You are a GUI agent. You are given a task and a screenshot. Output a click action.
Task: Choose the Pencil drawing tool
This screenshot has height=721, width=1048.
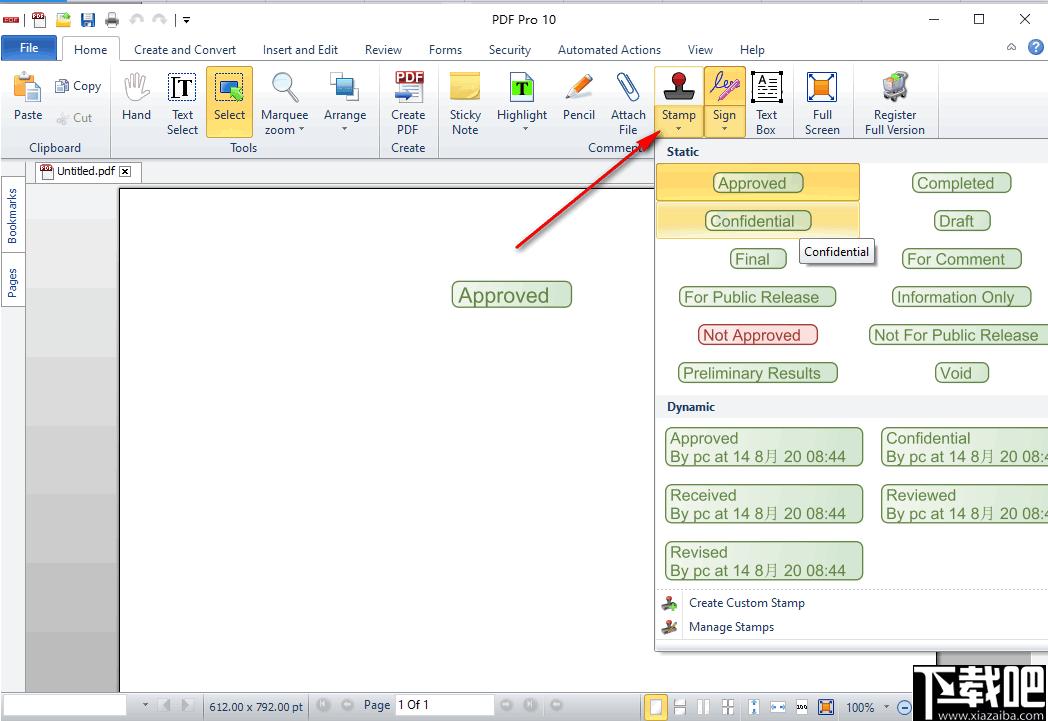tap(578, 101)
